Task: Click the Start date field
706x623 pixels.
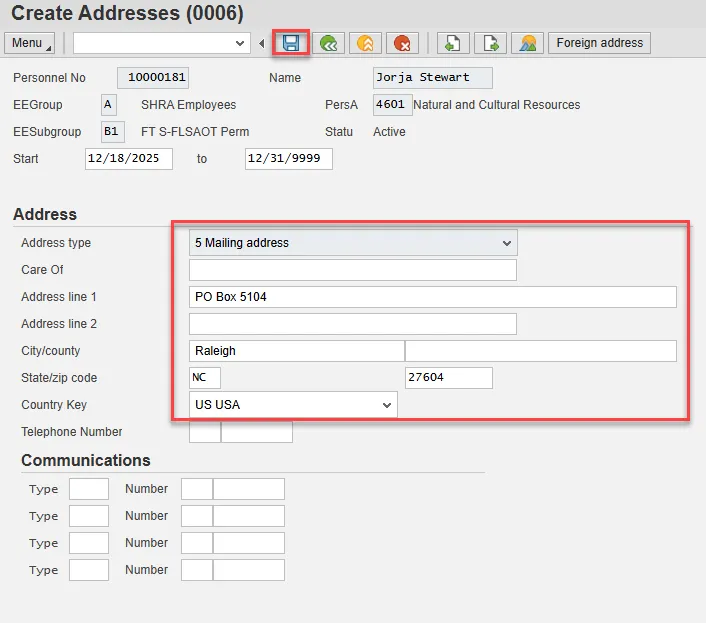Action: (128, 159)
